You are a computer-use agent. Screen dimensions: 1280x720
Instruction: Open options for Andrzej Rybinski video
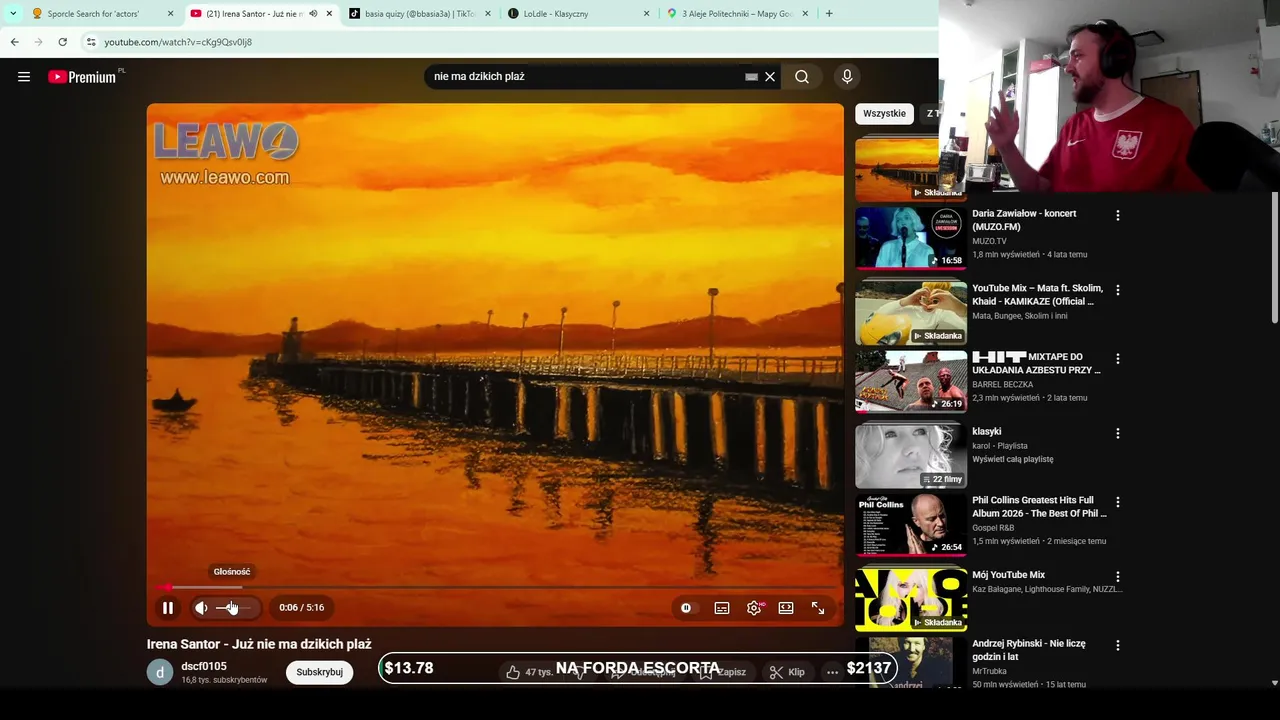(1117, 645)
